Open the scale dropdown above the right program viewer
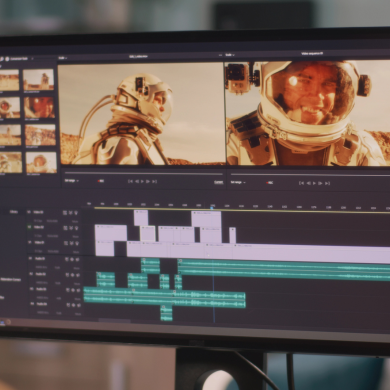The height and width of the screenshot is (390, 390). pyautogui.click(x=230, y=55)
